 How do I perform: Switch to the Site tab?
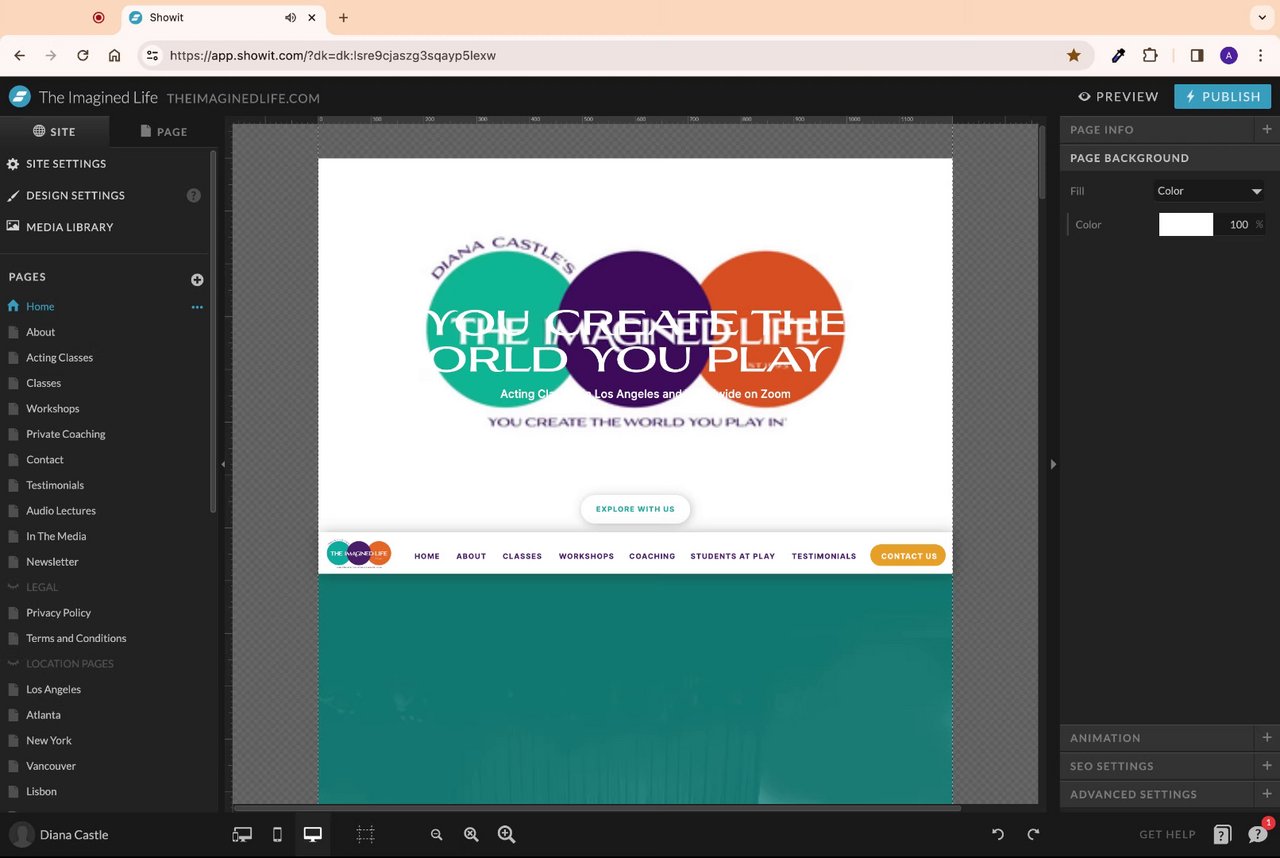coord(54,131)
